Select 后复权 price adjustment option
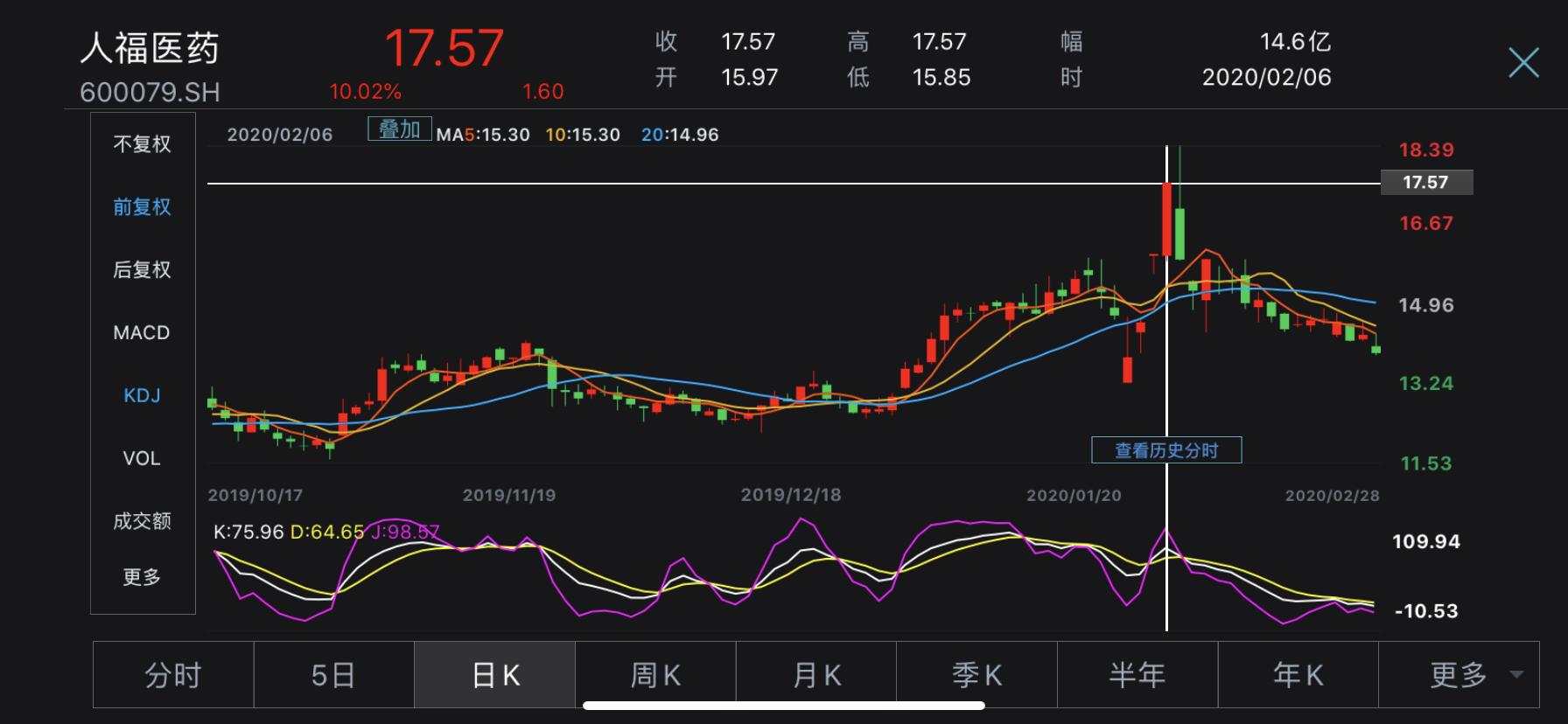 tap(142, 269)
